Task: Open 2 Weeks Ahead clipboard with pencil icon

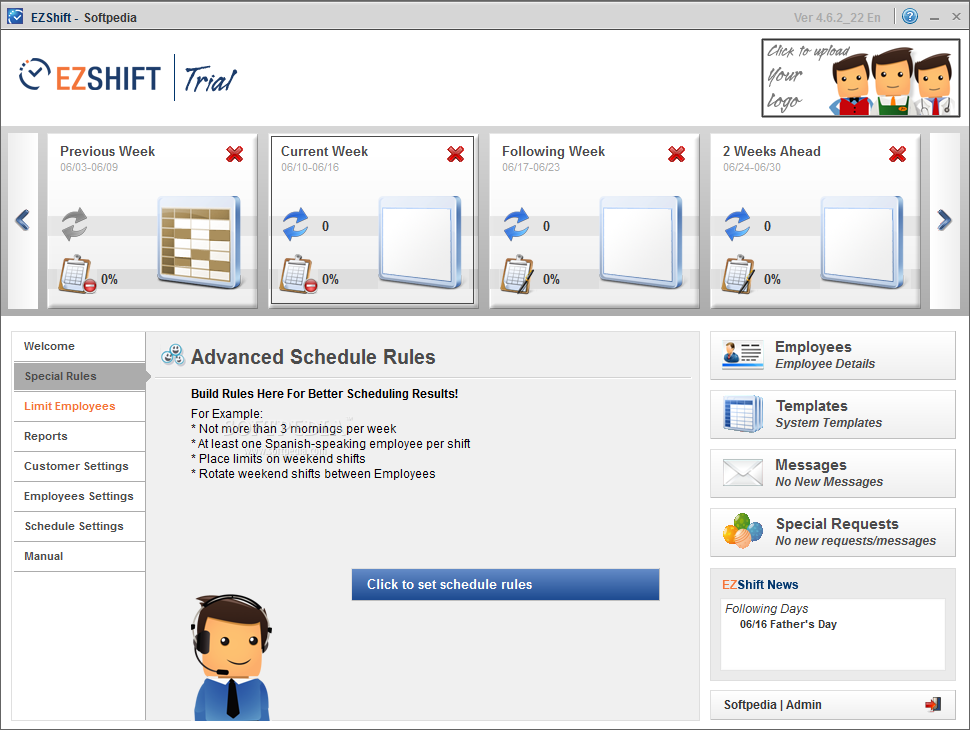Action: click(x=738, y=274)
